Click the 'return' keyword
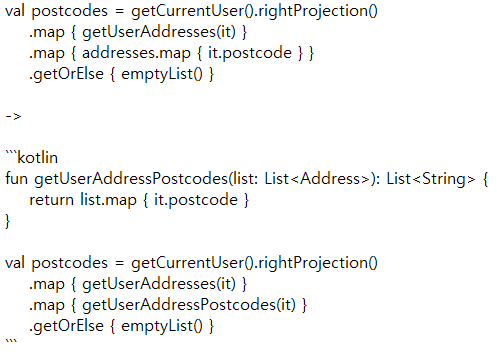This screenshot has height=361, width=497. 52,200
